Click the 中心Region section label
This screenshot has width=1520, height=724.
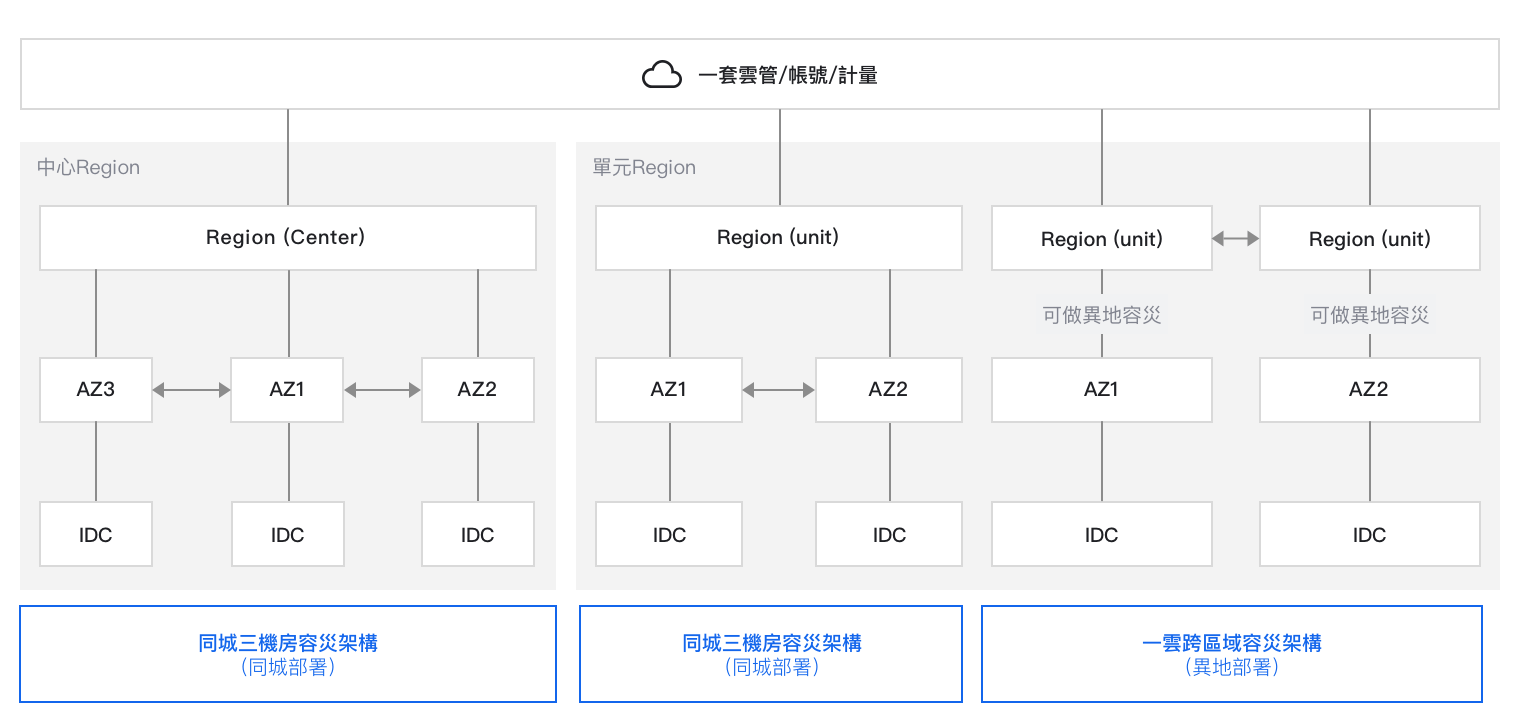point(88,167)
